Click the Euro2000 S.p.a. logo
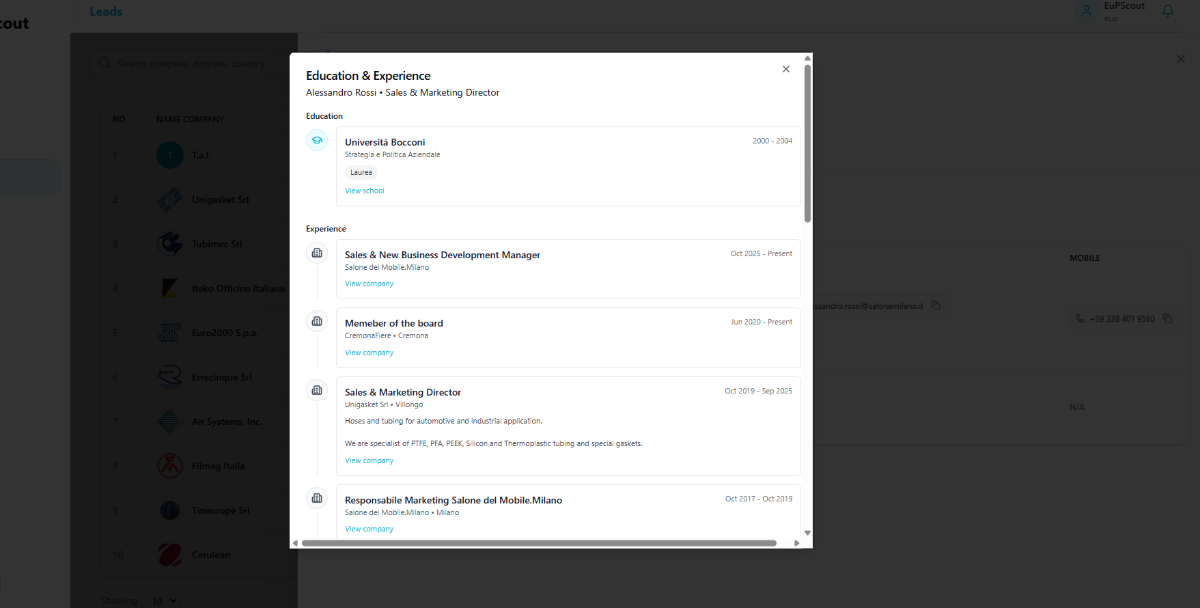 point(170,332)
